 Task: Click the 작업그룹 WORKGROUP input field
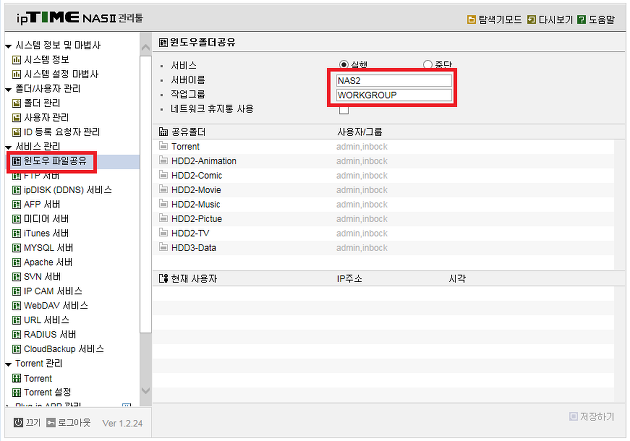tap(394, 95)
